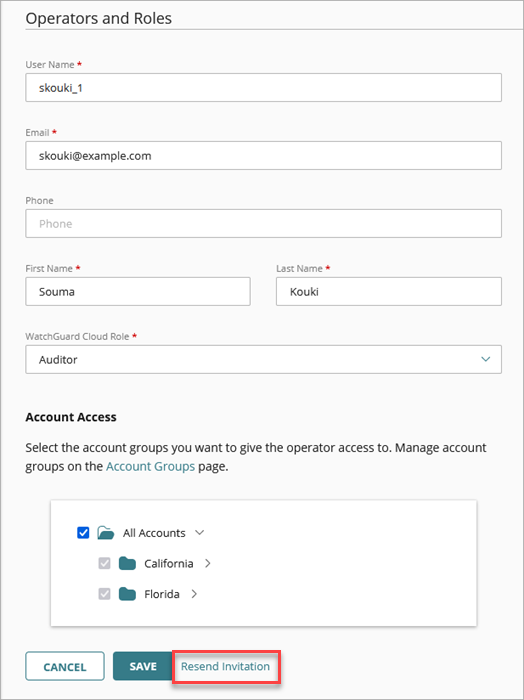The image size is (524, 700).
Task: Click the California folder icon
Action: pos(127,563)
